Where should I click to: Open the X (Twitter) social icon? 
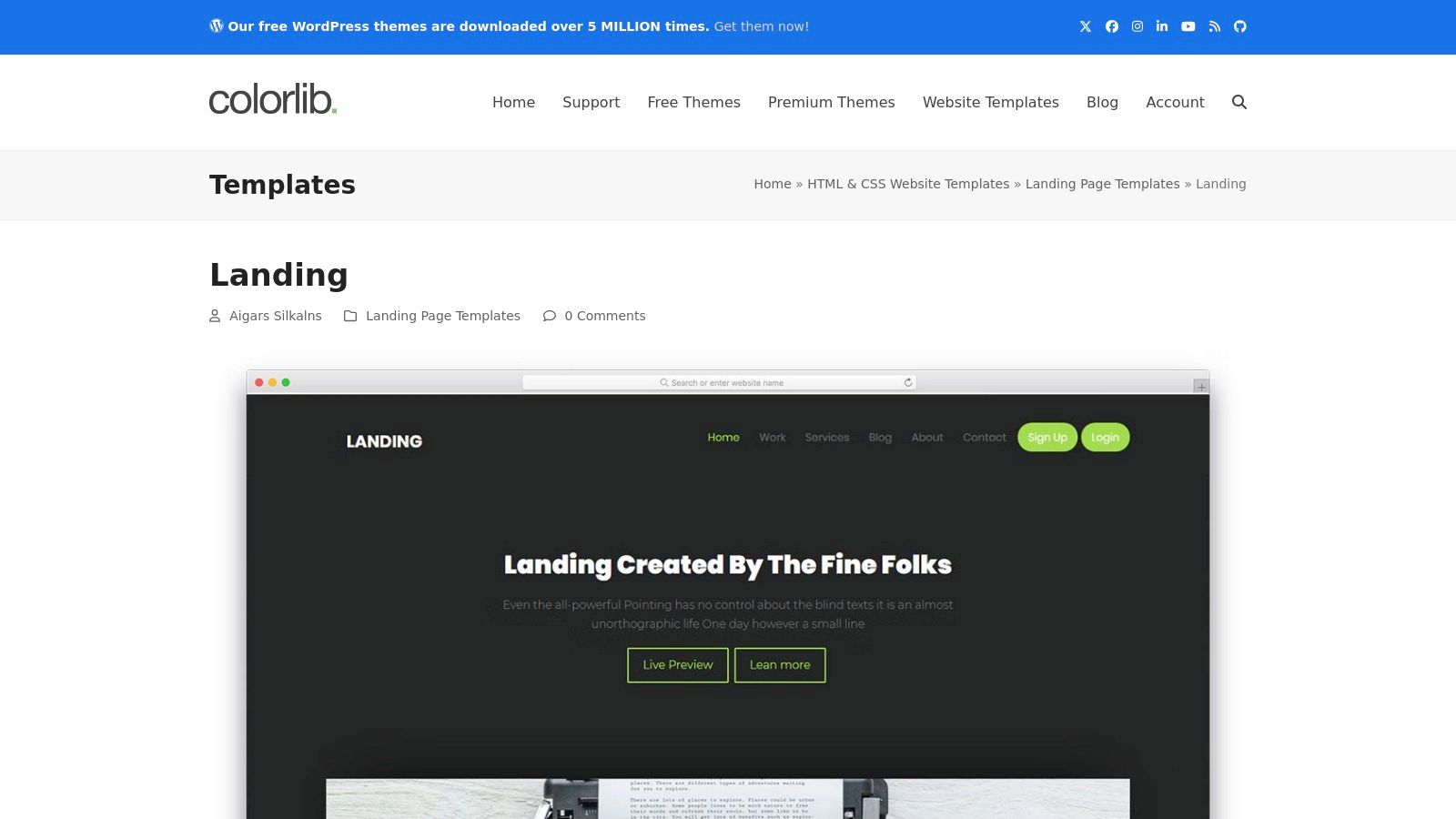point(1086,26)
